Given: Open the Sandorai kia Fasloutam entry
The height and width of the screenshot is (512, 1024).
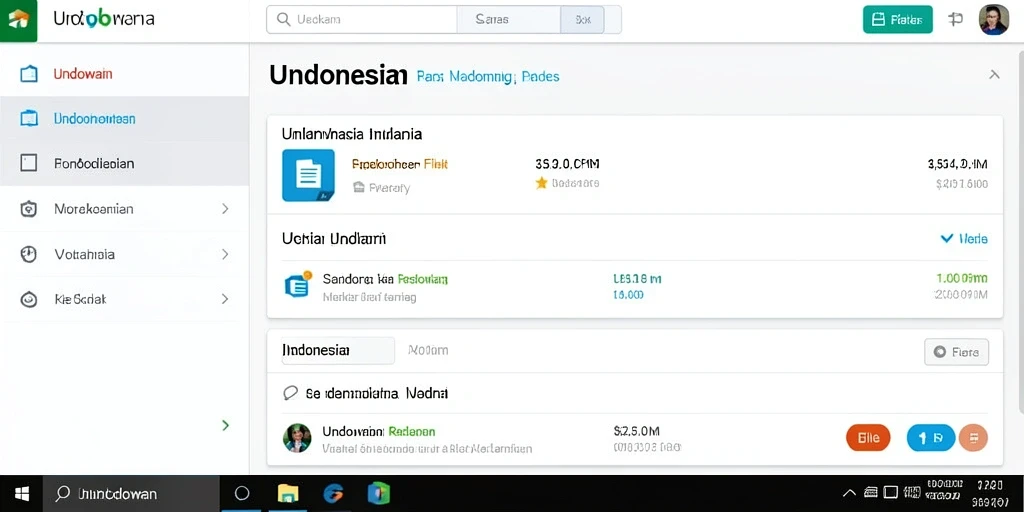Looking at the screenshot, I should tap(385, 279).
